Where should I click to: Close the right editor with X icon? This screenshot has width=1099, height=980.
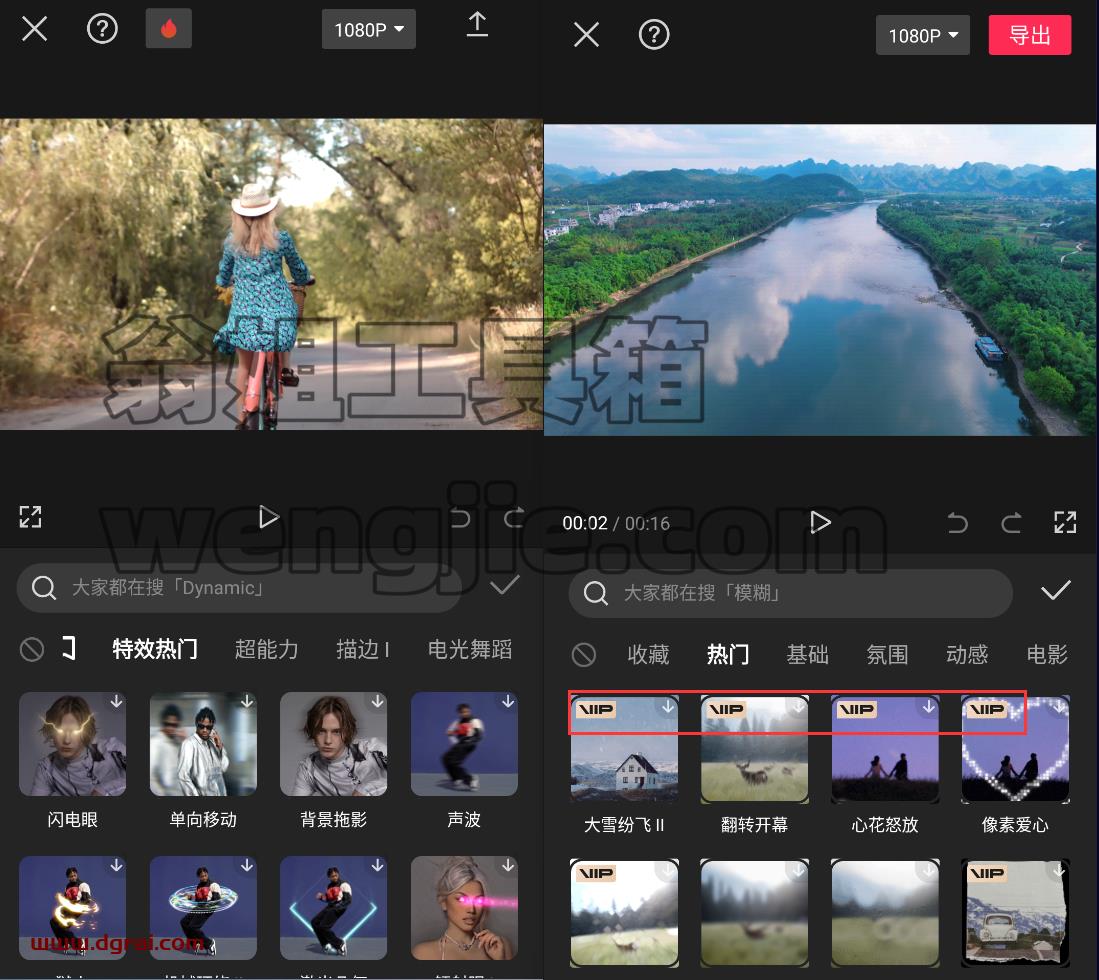[586, 34]
